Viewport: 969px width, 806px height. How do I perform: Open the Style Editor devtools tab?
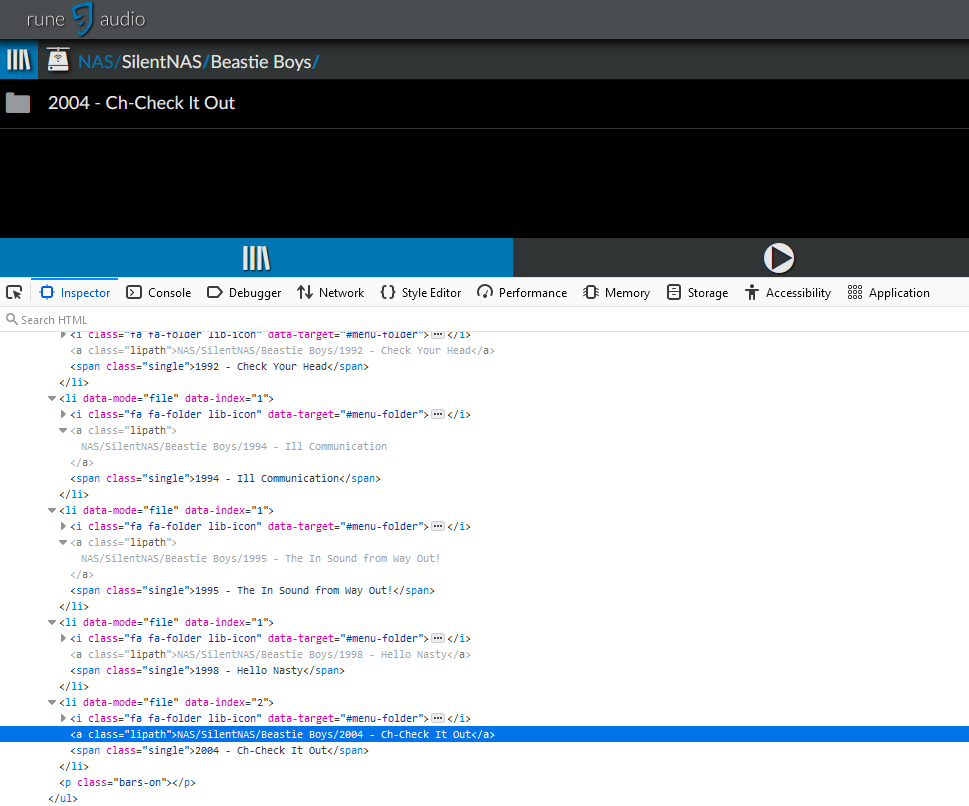(x=421, y=292)
